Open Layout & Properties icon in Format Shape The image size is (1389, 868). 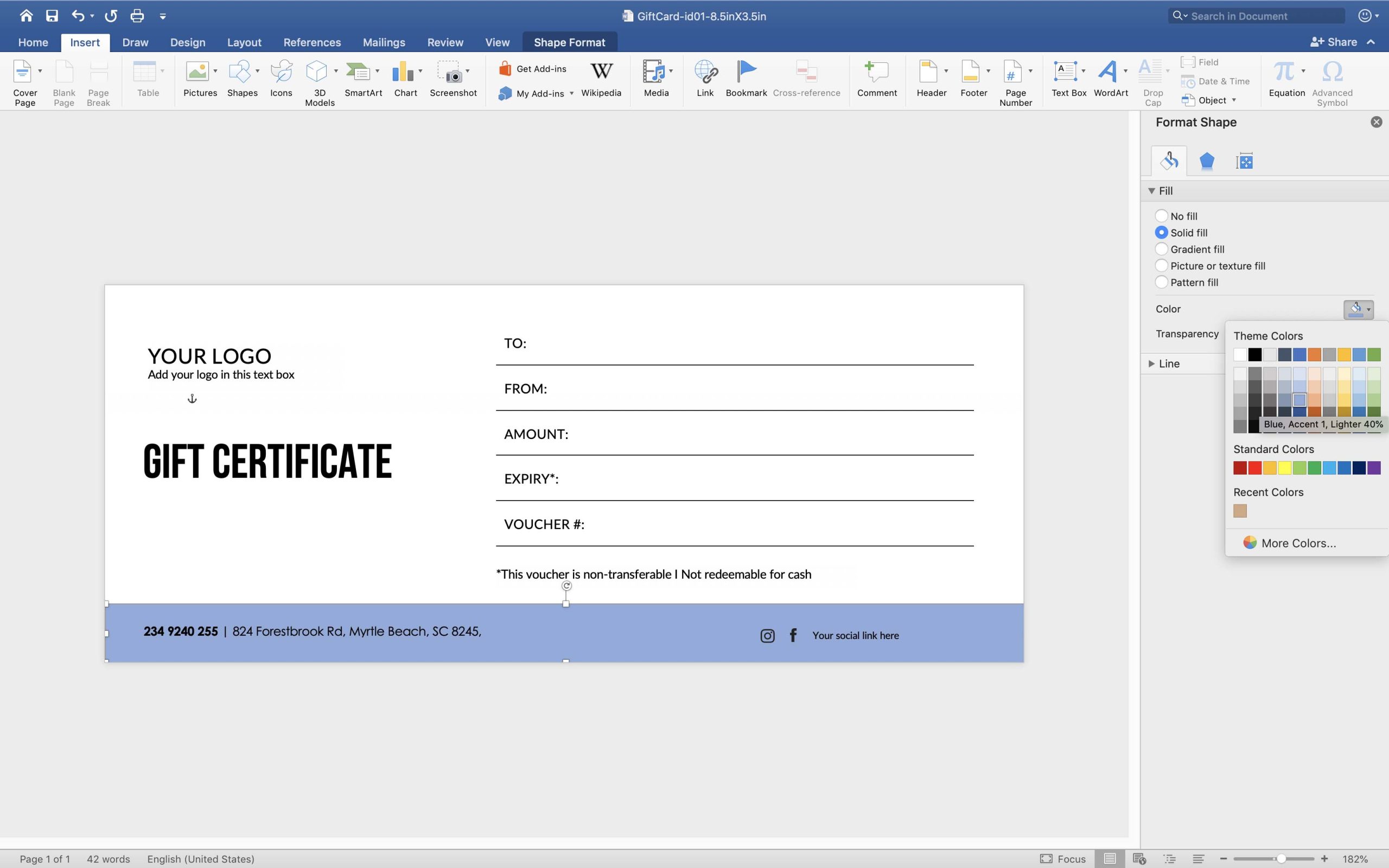point(1244,161)
